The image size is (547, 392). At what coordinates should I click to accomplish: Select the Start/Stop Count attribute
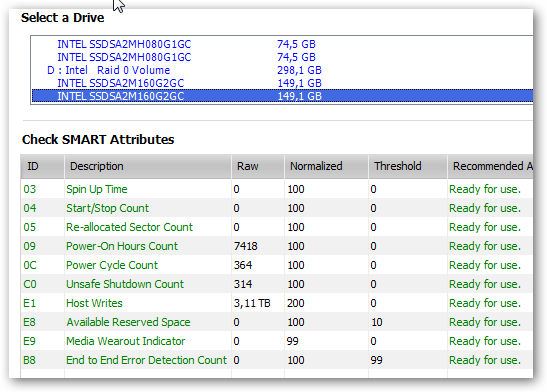(107, 208)
